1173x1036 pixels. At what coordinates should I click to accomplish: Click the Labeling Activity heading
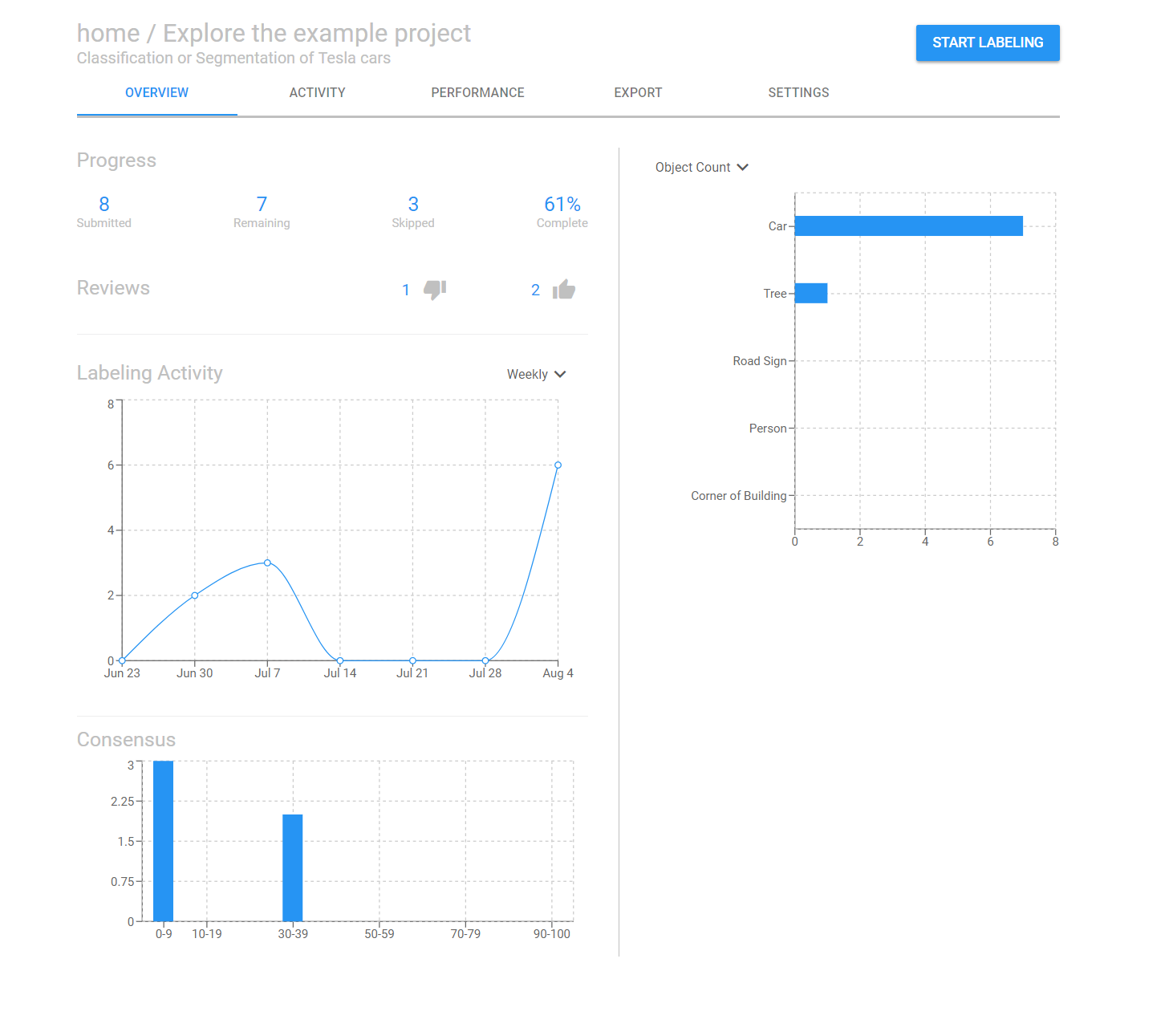pyautogui.click(x=150, y=373)
